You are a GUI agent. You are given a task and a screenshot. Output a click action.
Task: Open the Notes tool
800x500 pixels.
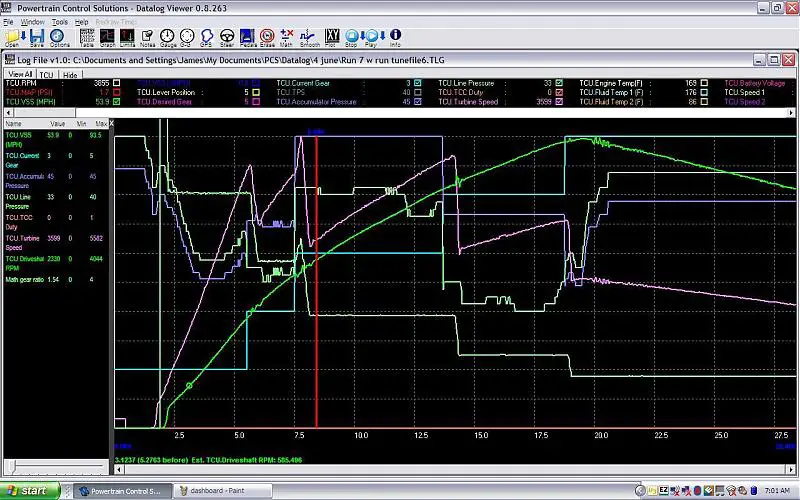coord(147,37)
